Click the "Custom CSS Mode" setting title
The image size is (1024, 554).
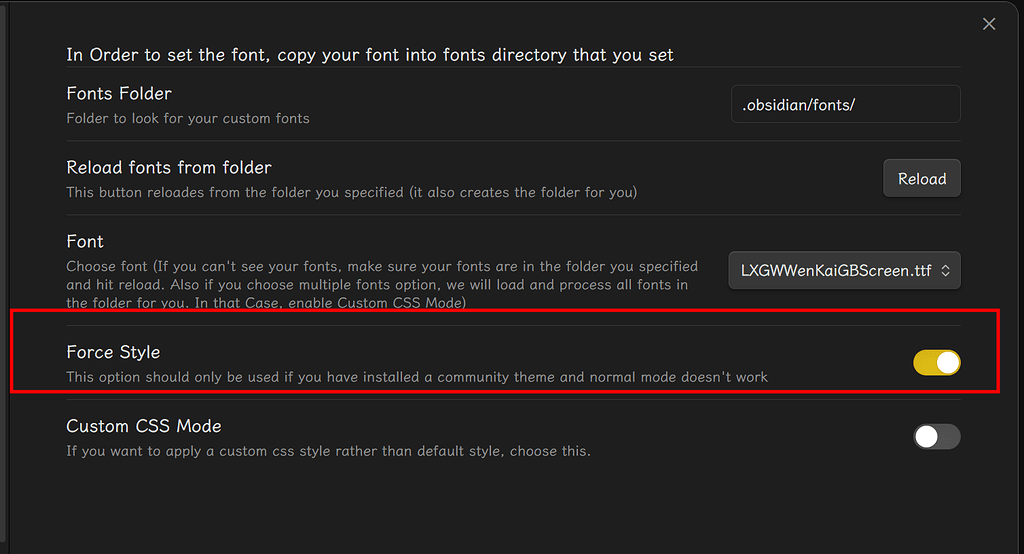pos(144,426)
